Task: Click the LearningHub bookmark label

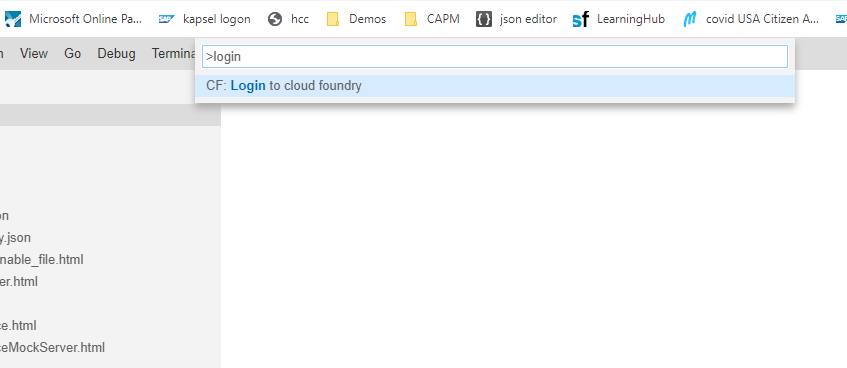Action: 631,19
